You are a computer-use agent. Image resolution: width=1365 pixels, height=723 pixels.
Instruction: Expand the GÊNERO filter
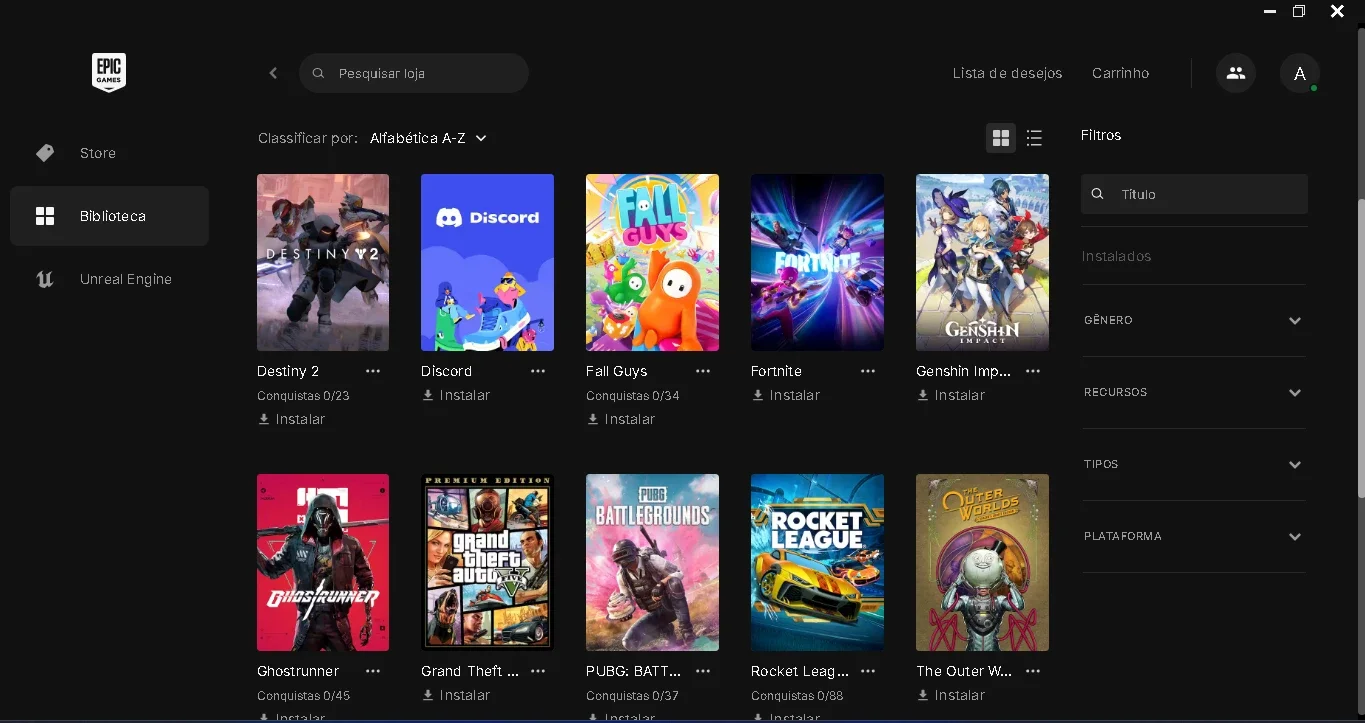1194,320
